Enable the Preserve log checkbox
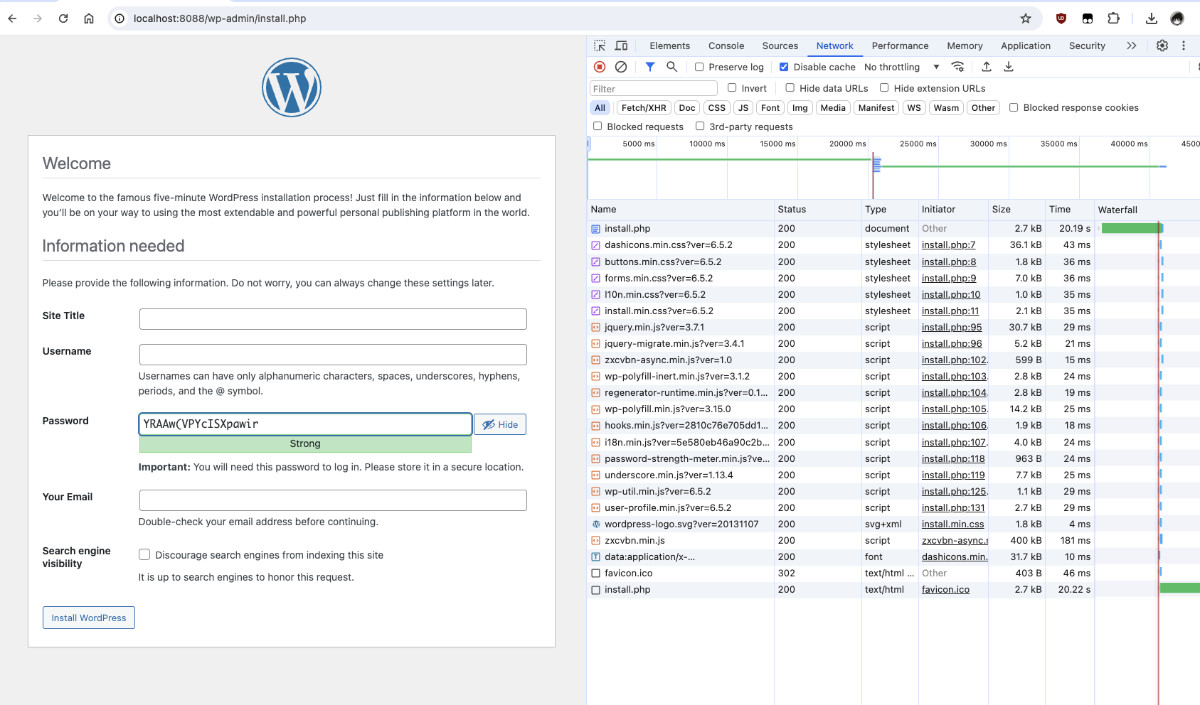Screen dimensions: 1200x705 (700, 67)
